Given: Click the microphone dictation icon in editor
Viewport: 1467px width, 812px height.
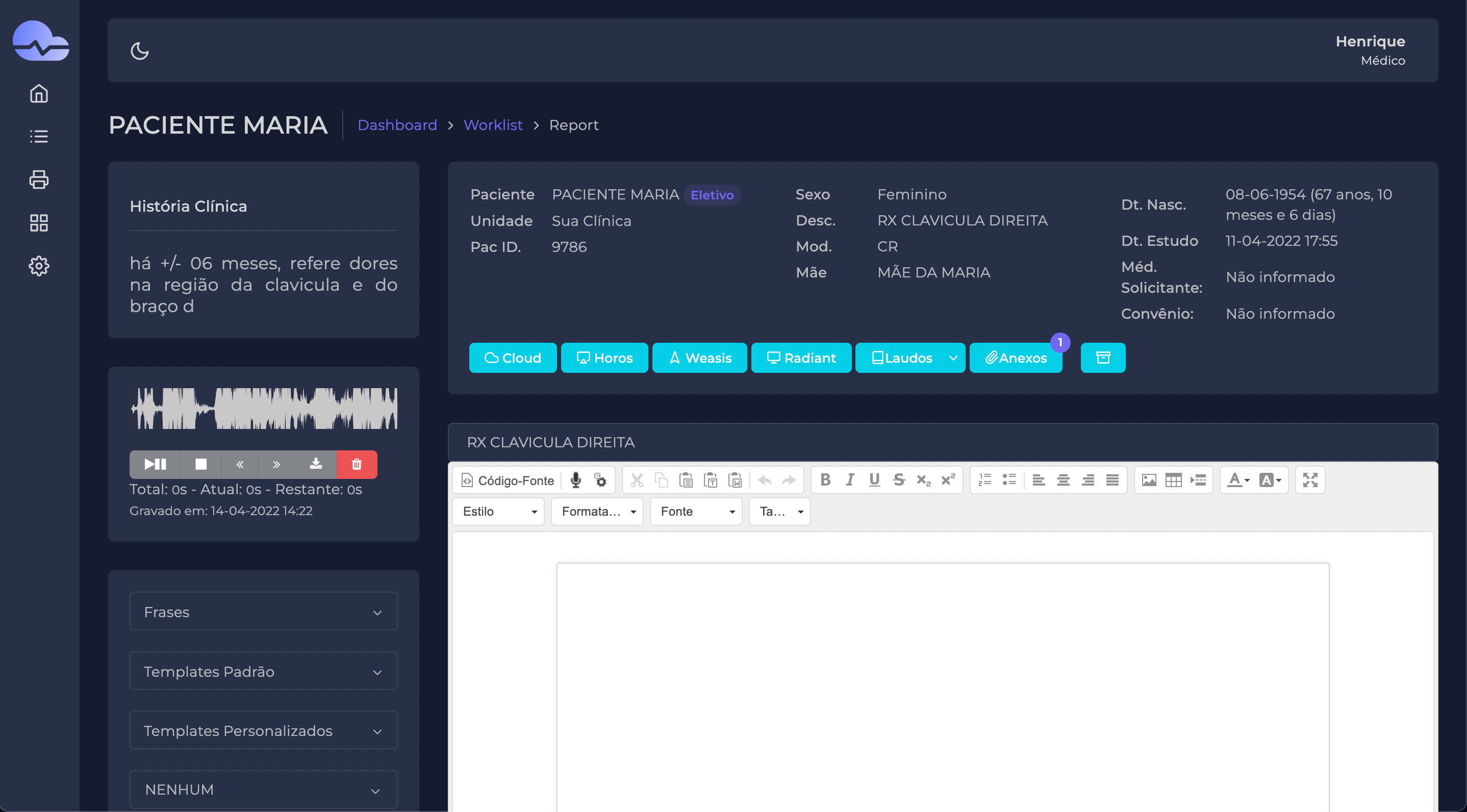Looking at the screenshot, I should pos(576,480).
